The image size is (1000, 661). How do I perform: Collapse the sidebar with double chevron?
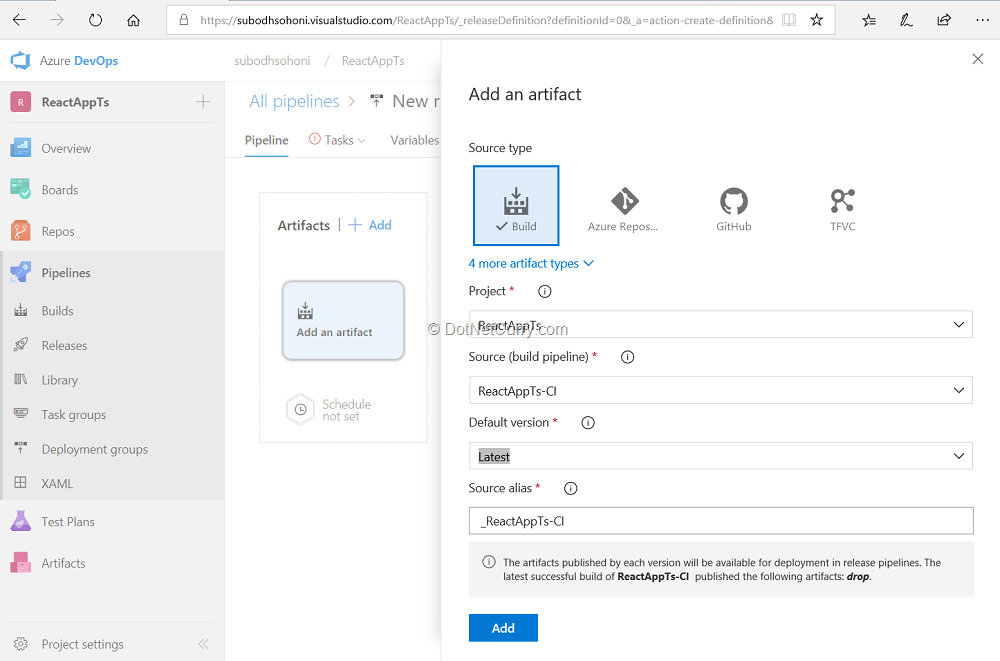[203, 644]
